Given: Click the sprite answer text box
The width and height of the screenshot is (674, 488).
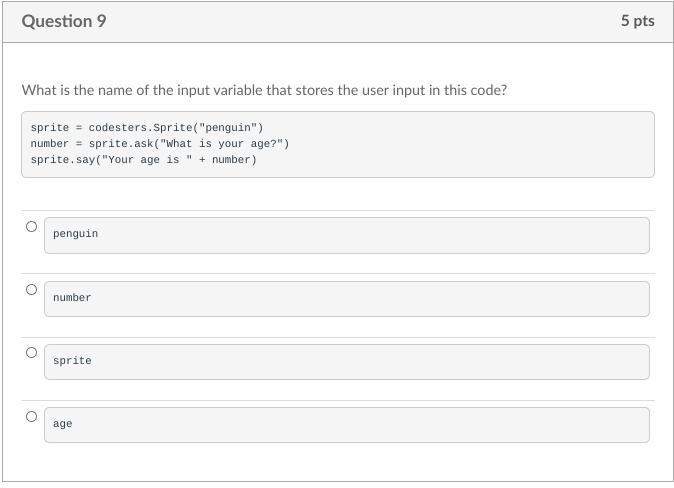Looking at the screenshot, I should [x=346, y=361].
